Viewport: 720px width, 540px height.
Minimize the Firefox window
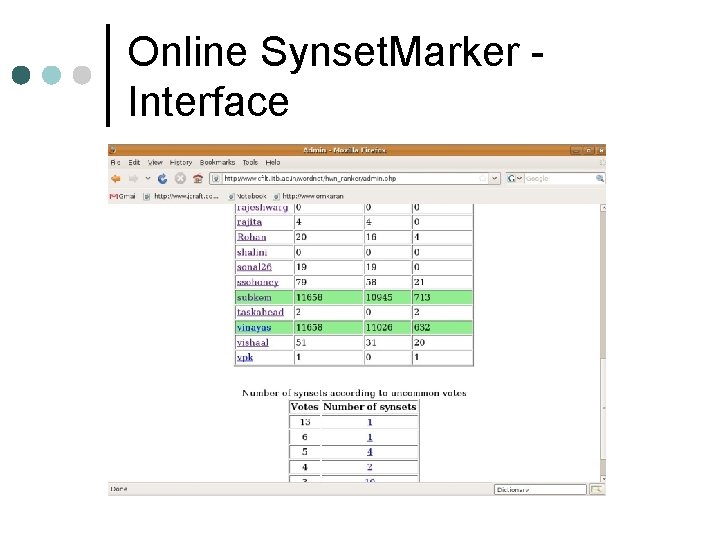pyautogui.click(x=576, y=150)
